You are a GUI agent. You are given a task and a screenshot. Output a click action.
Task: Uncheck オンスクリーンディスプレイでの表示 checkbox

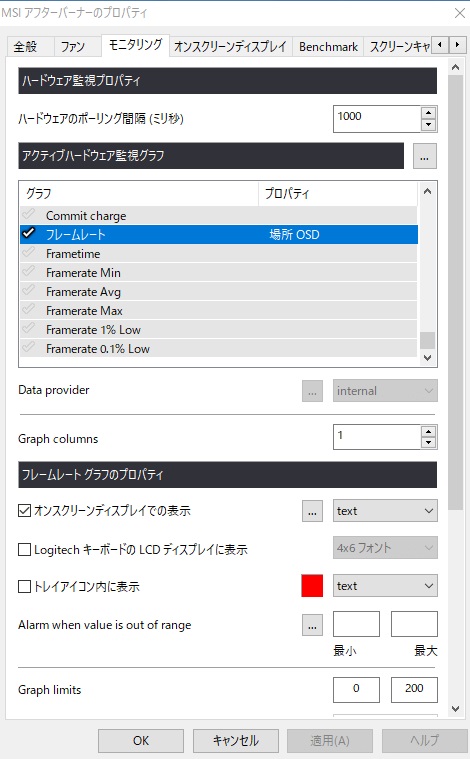24,510
